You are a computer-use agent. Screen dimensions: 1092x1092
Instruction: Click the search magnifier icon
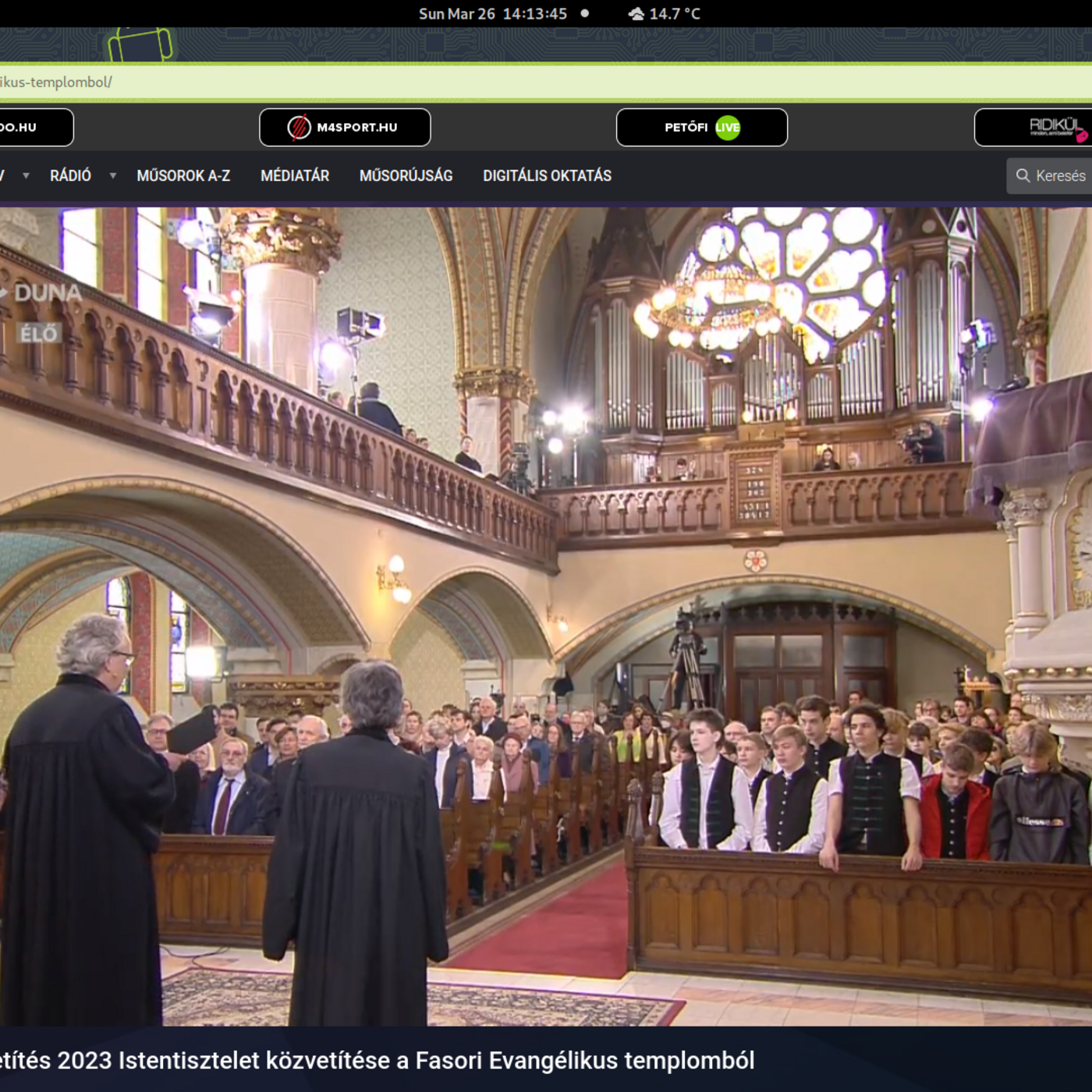pyautogui.click(x=1023, y=175)
